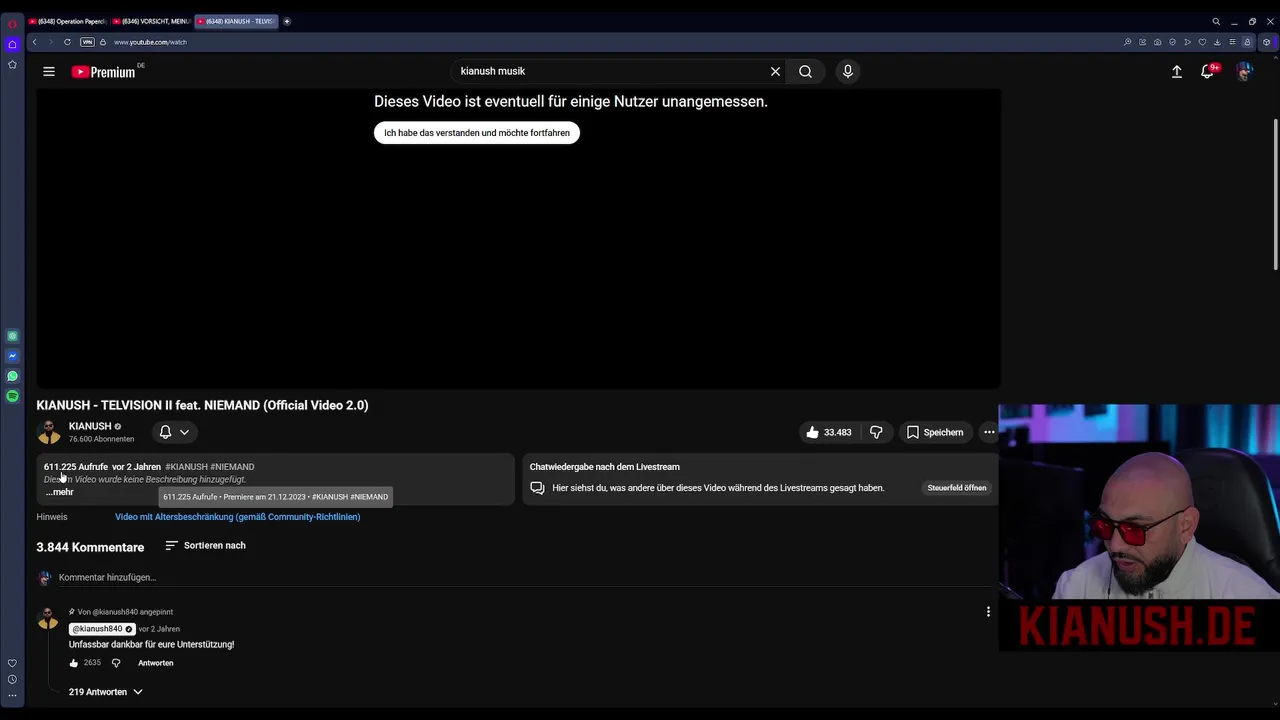The height and width of the screenshot is (720, 1280).
Task: Open the history clock icon in the sidebar
Action: point(12,679)
